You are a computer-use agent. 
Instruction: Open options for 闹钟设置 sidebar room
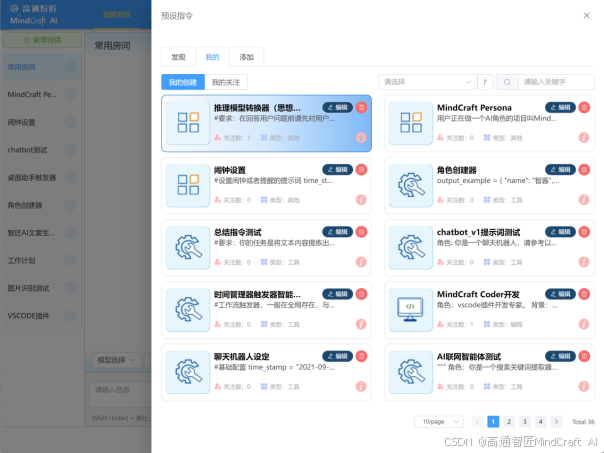[x=70, y=122]
